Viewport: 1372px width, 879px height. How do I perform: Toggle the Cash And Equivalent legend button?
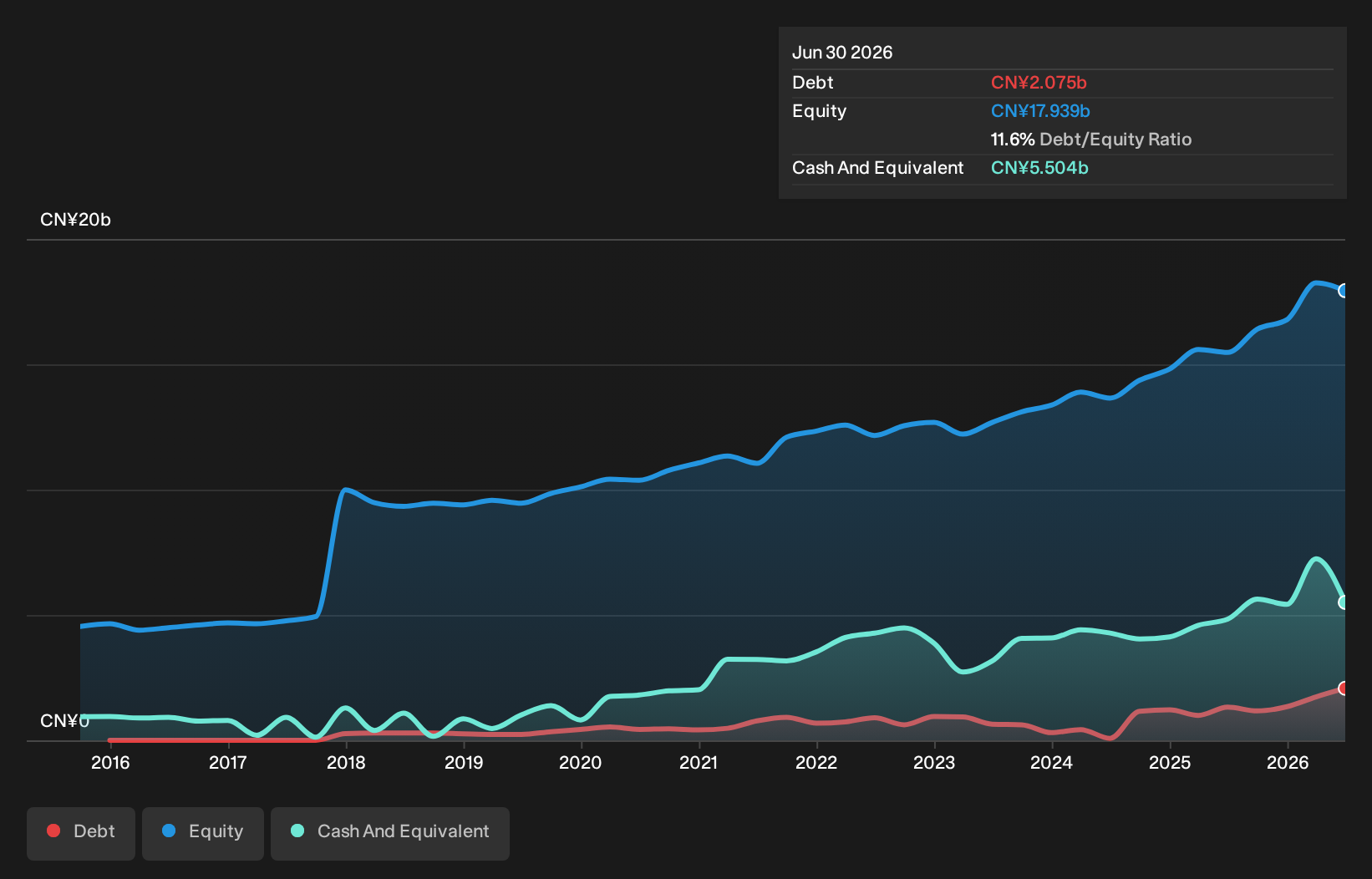tap(390, 833)
